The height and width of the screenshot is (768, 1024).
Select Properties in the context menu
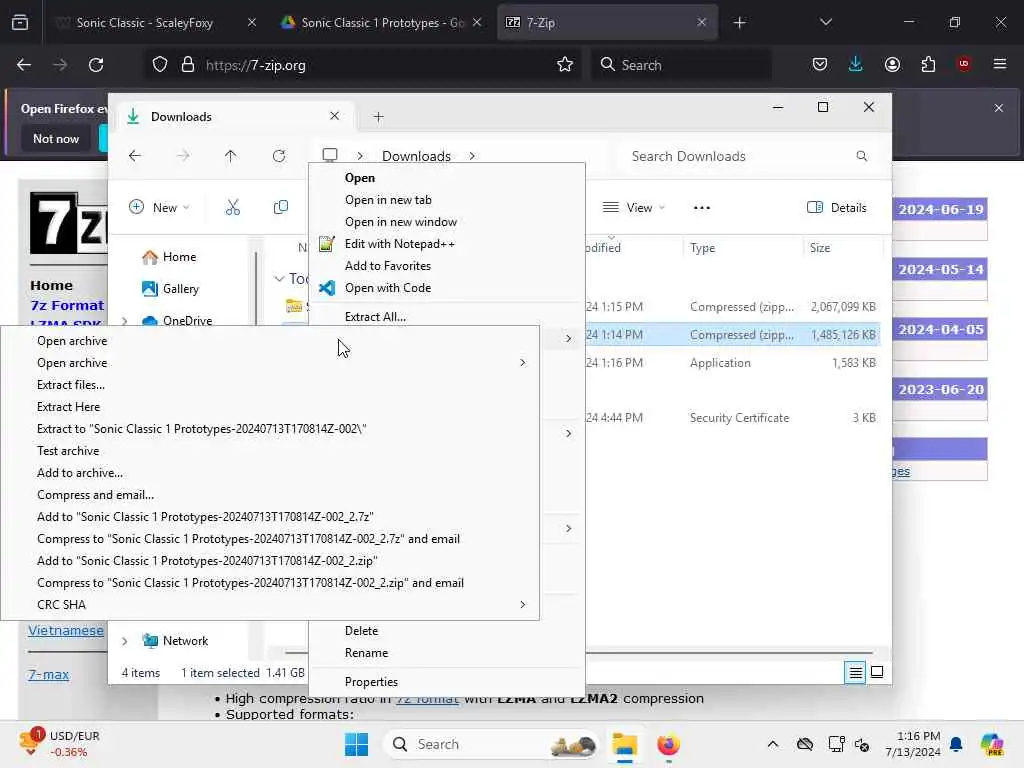point(371,682)
